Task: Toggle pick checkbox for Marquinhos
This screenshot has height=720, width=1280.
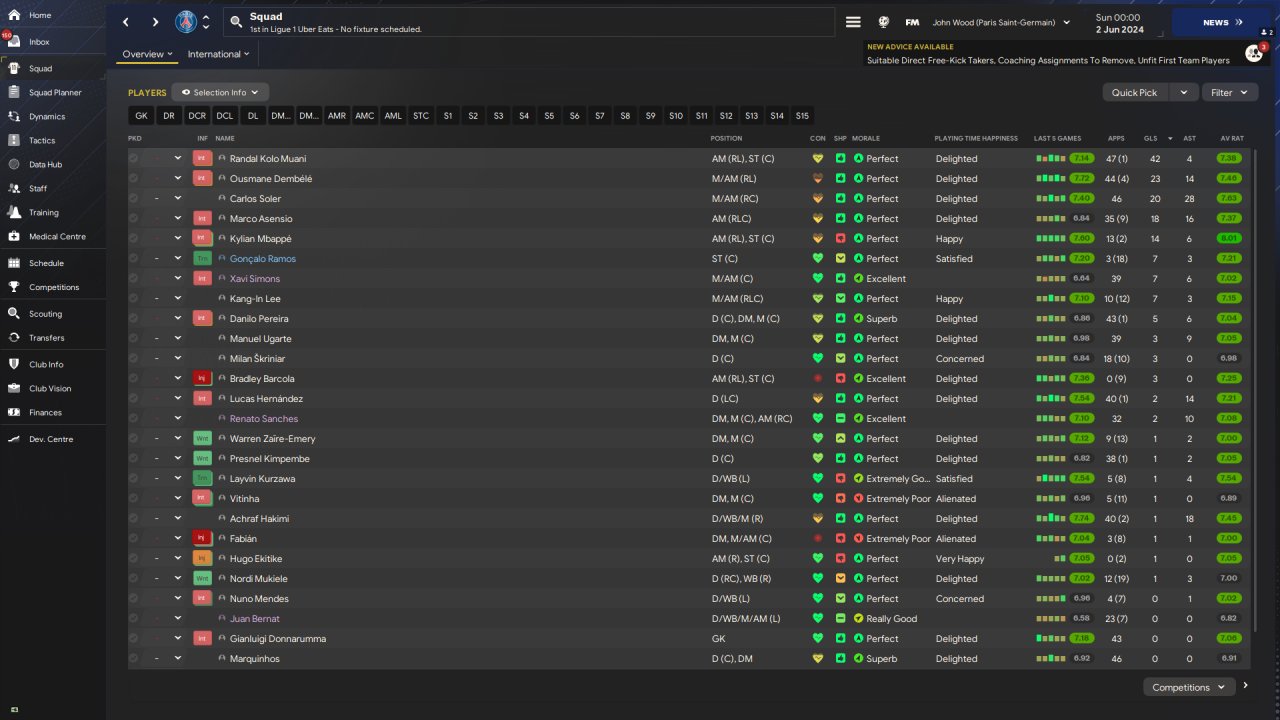Action: coord(133,658)
